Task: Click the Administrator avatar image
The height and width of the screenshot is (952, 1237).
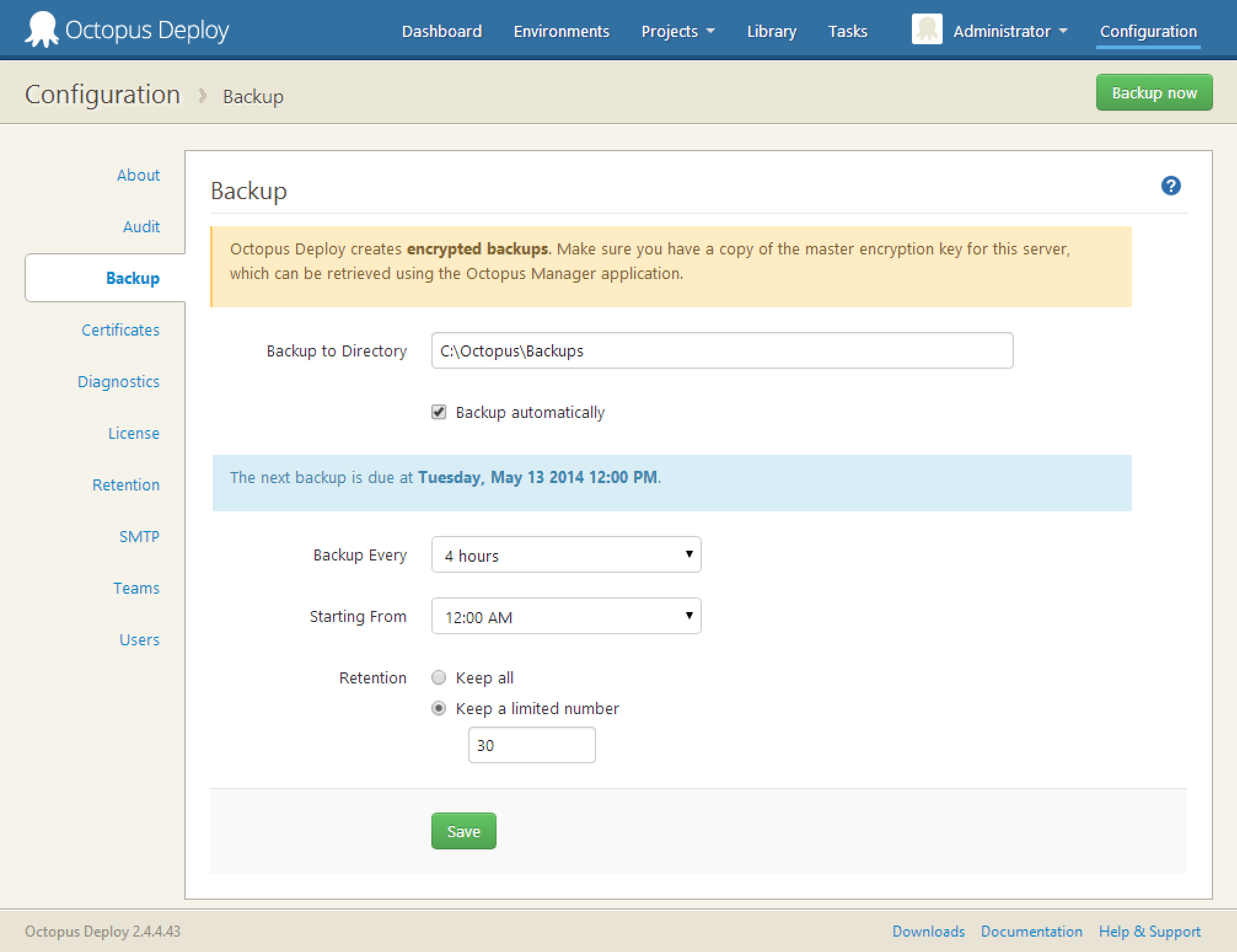Action: coord(927,30)
